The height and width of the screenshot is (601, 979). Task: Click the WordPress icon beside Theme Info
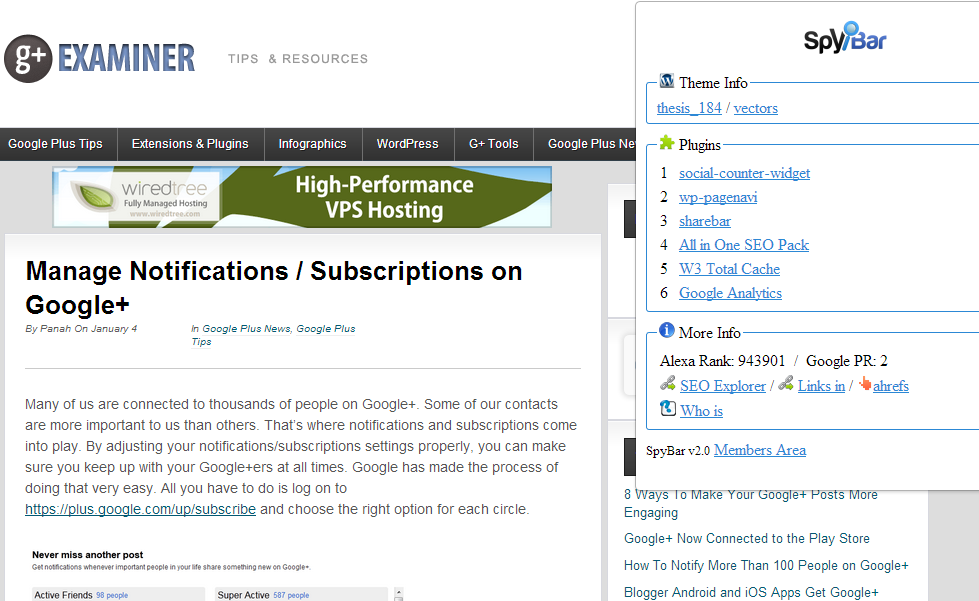pyautogui.click(x=667, y=81)
